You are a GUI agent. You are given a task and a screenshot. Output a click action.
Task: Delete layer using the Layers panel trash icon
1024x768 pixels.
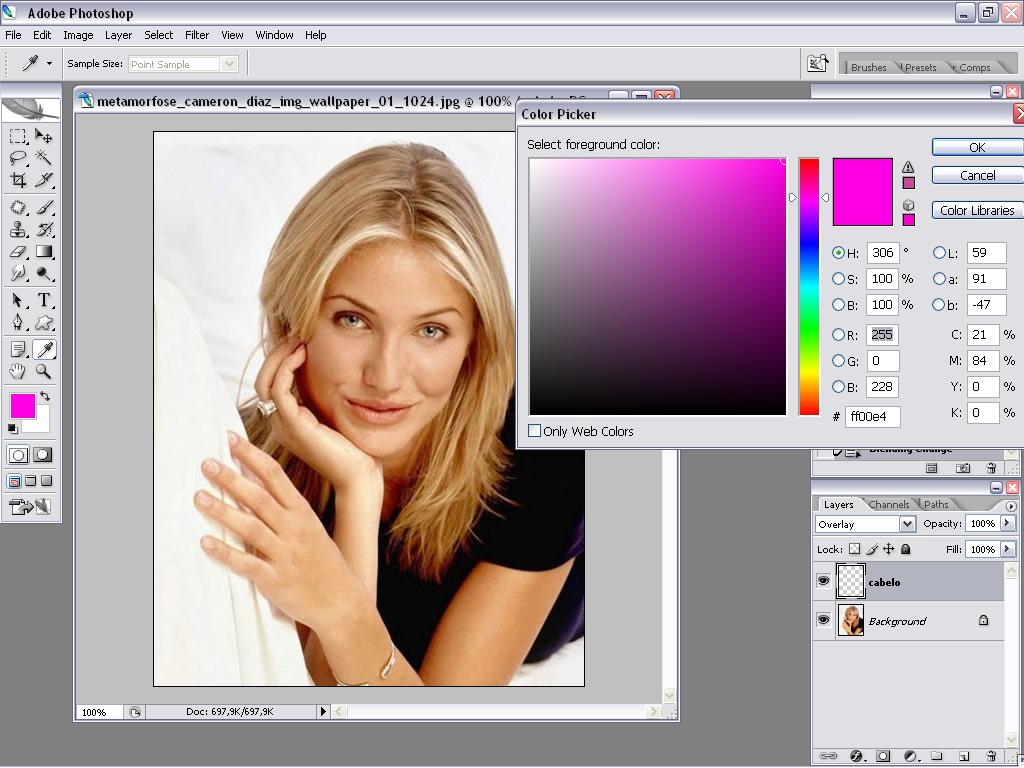pos(991,756)
